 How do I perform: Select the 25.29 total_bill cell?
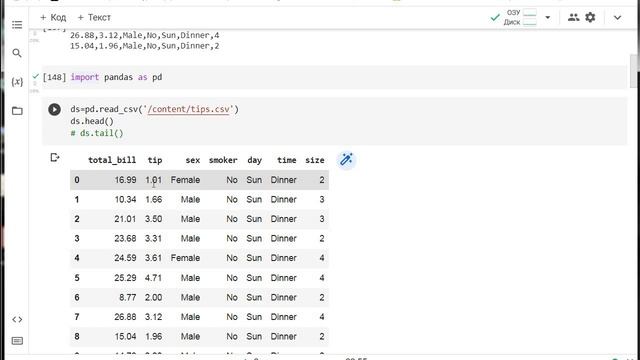point(125,278)
